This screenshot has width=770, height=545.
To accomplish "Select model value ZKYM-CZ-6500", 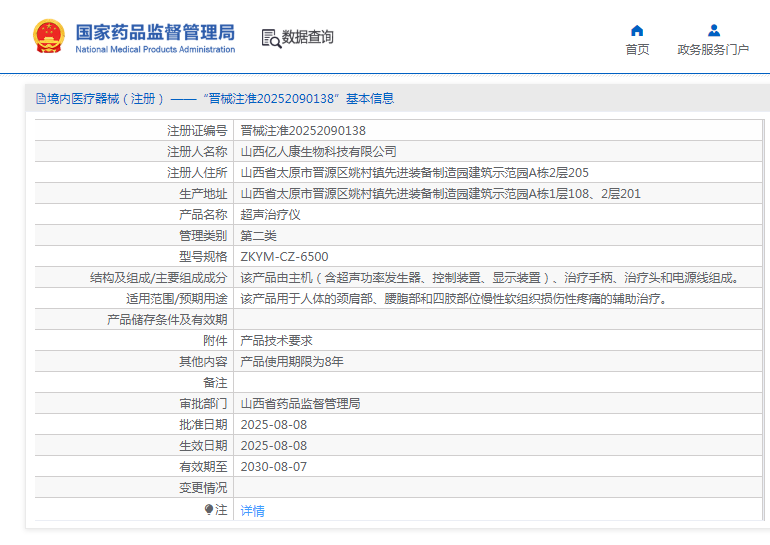I will click(x=284, y=256).
